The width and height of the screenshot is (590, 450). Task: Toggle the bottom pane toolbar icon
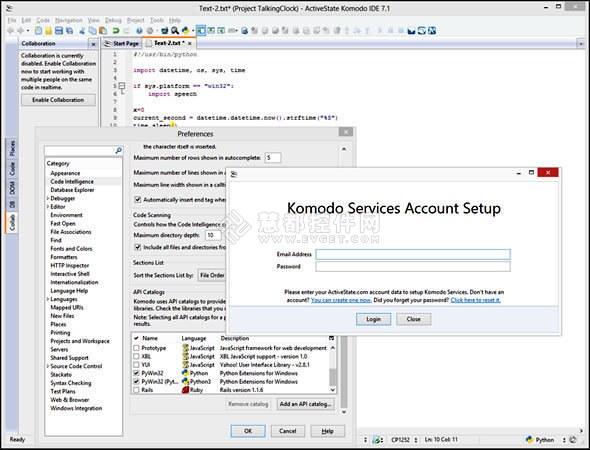coord(211,30)
